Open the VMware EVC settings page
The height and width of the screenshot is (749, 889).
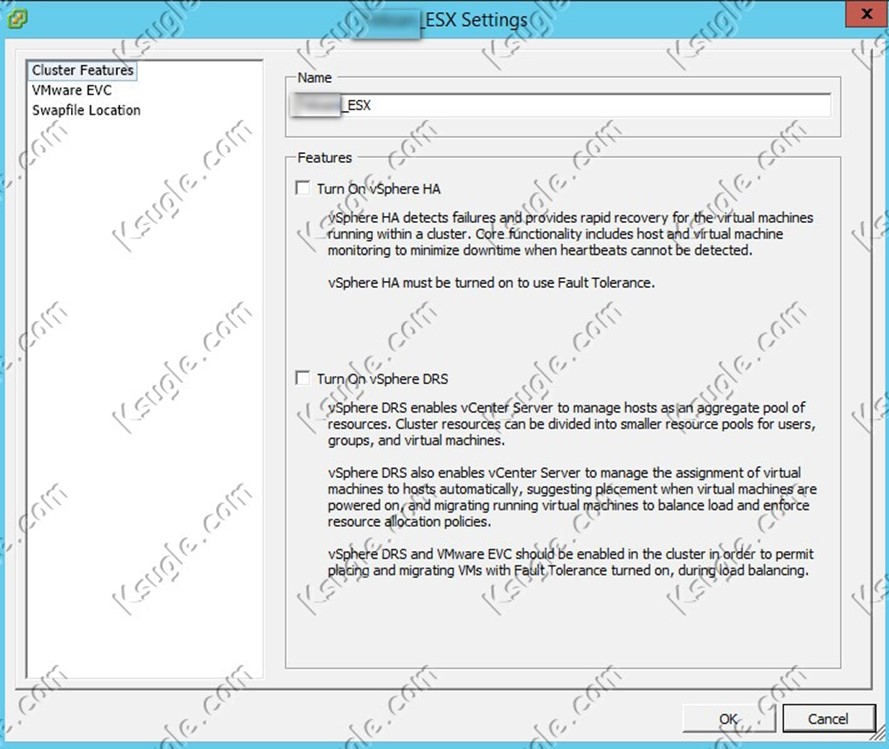71,90
